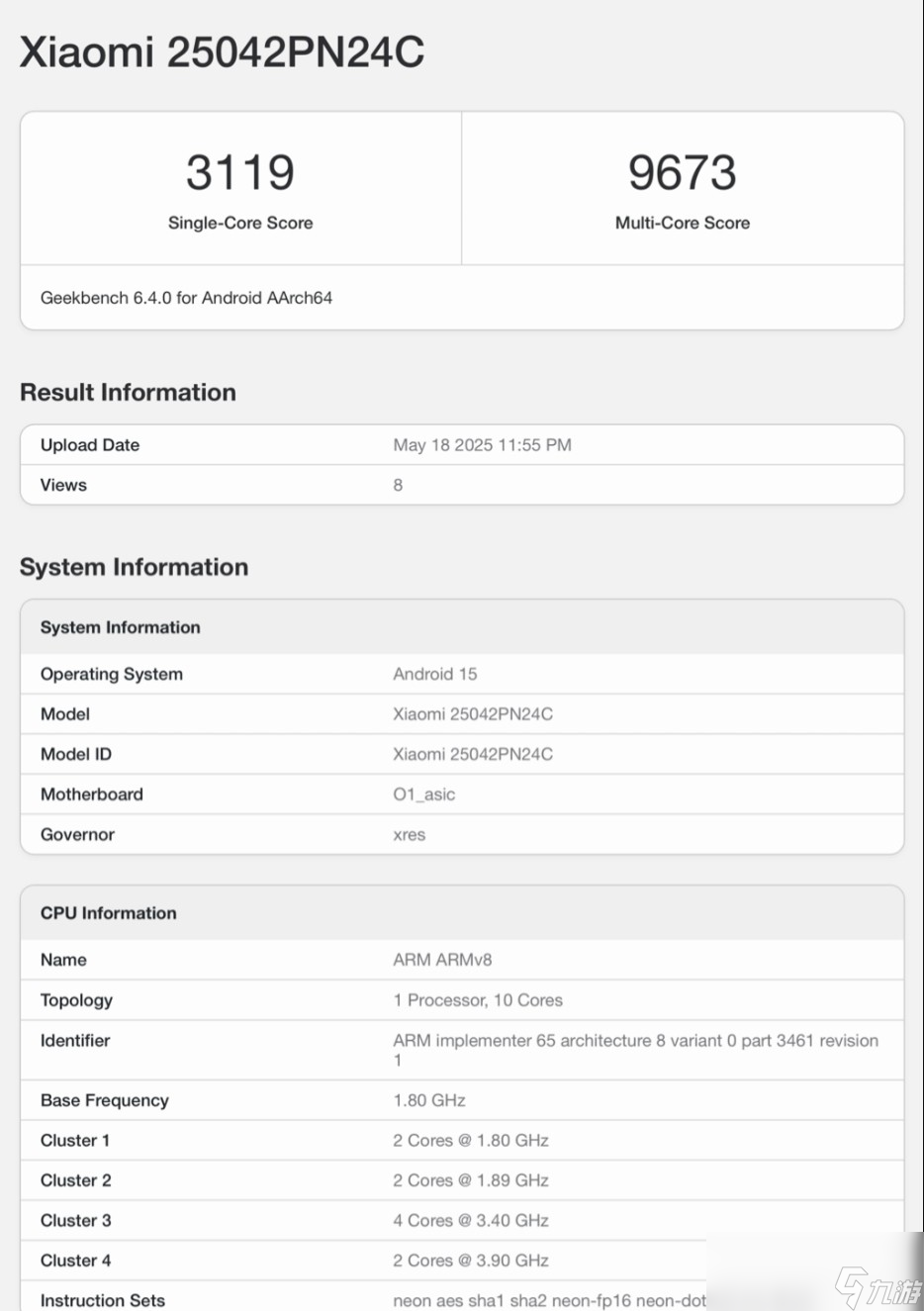Select the Single-Core Score label
Image resolution: width=924 pixels, height=1311 pixels.
click(x=240, y=224)
